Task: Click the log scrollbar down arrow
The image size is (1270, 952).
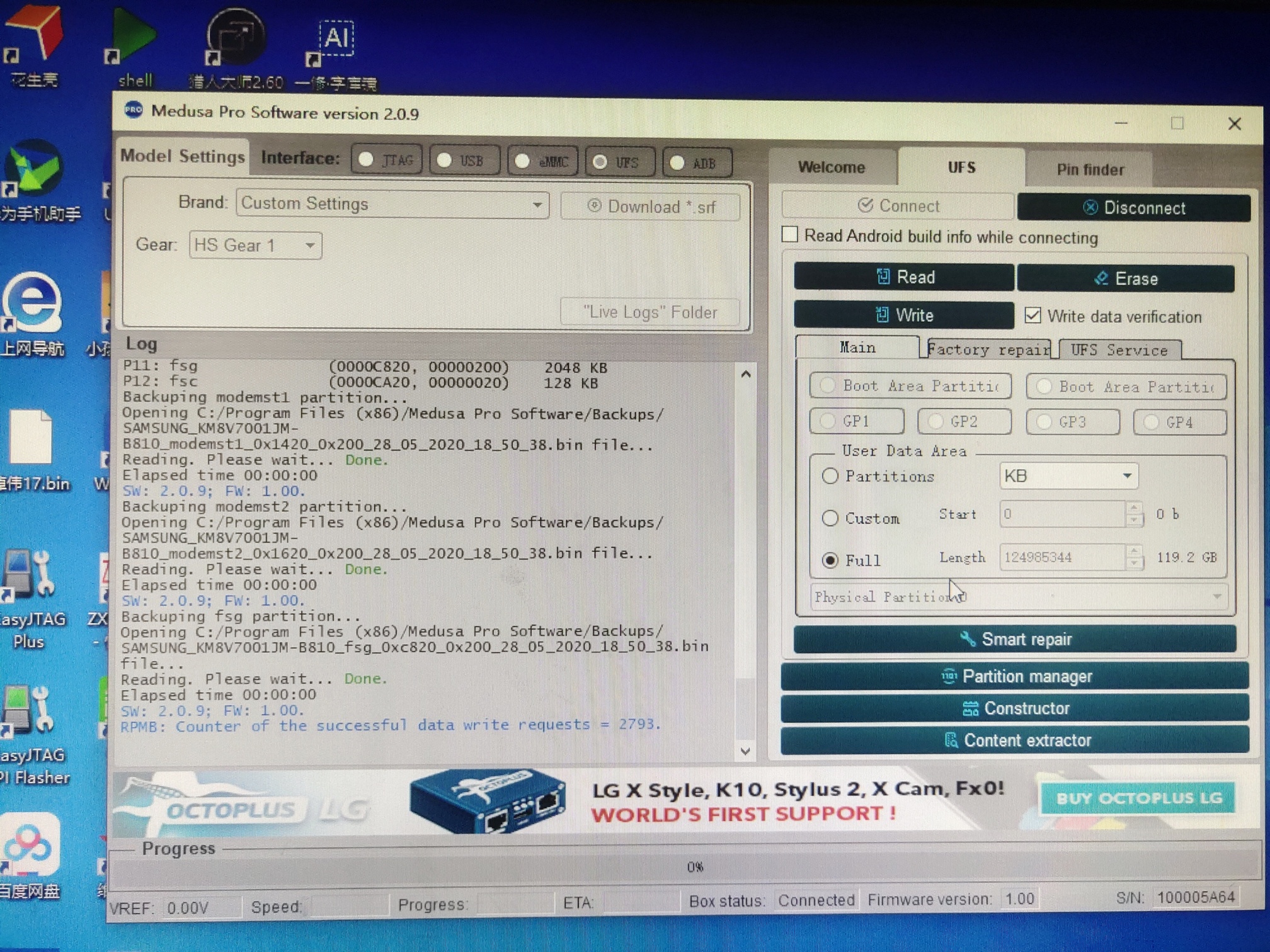Action: click(x=745, y=751)
